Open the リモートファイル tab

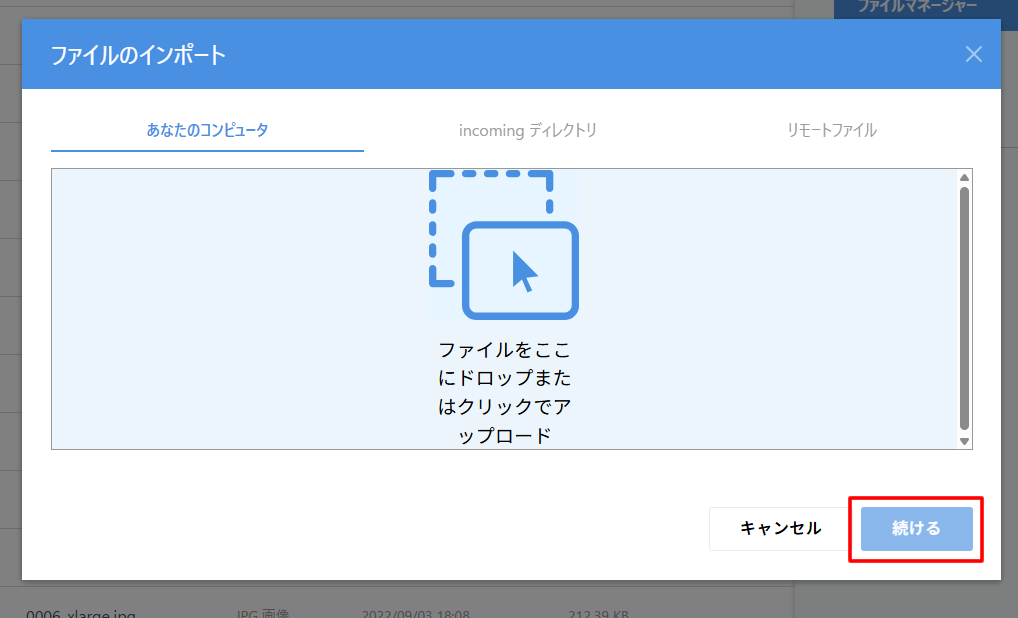832,130
